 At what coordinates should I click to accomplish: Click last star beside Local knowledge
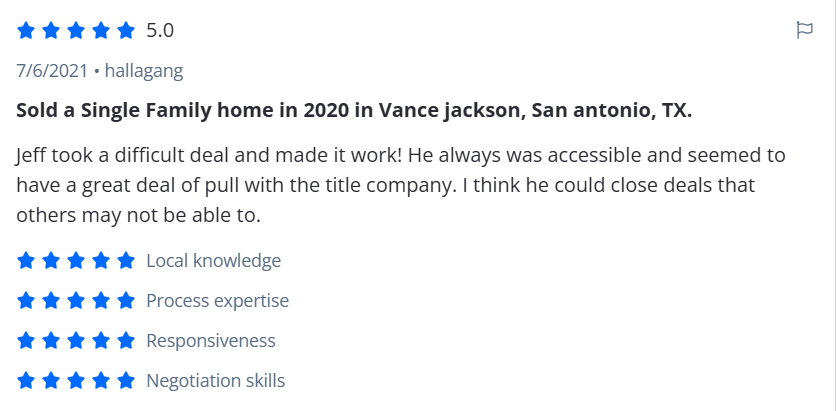(126, 261)
